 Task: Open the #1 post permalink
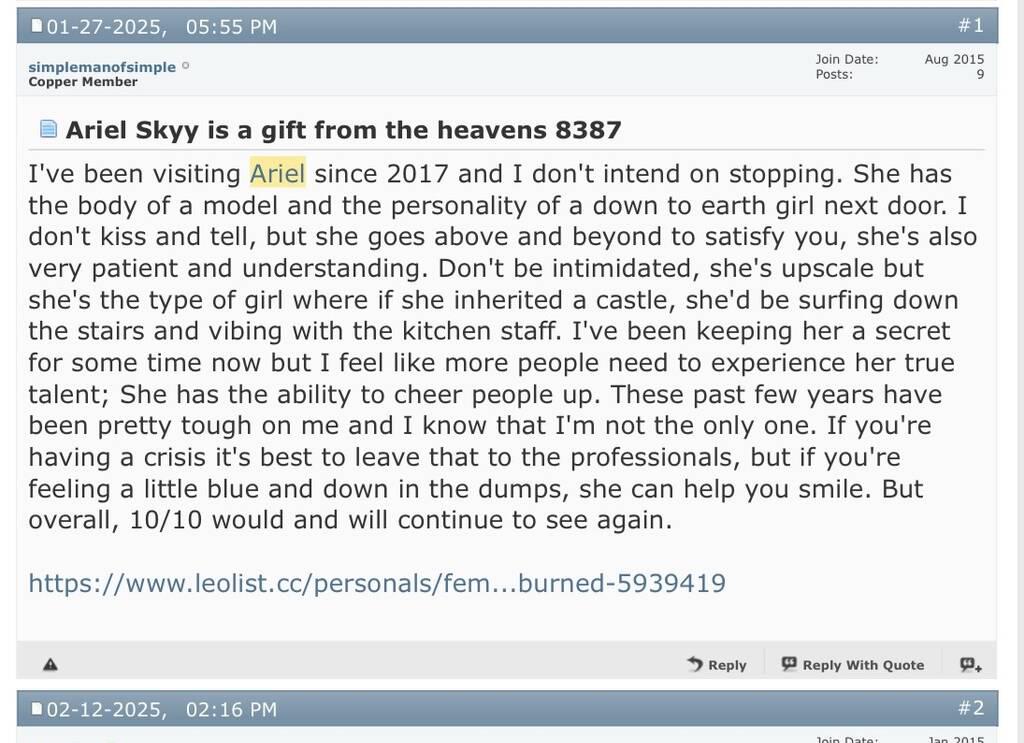click(970, 26)
